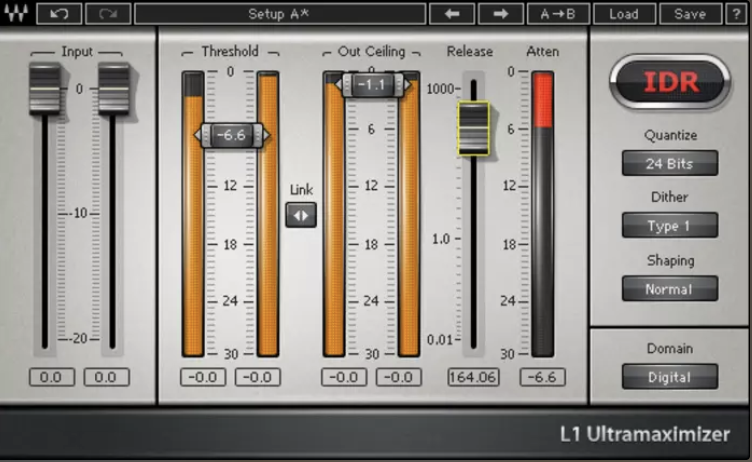Go to next preset with right arrow
Screen dimensions: 752x462
coord(500,13)
